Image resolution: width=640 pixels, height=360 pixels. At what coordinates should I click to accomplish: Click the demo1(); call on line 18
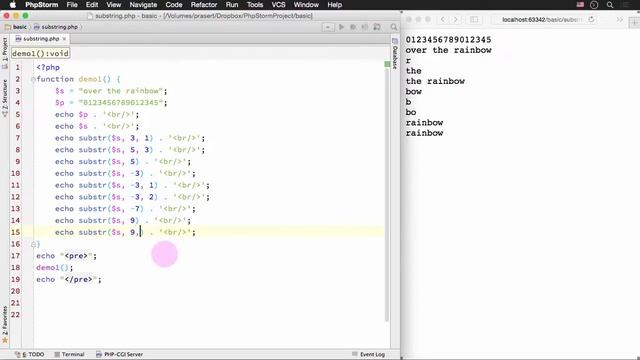[x=55, y=268]
